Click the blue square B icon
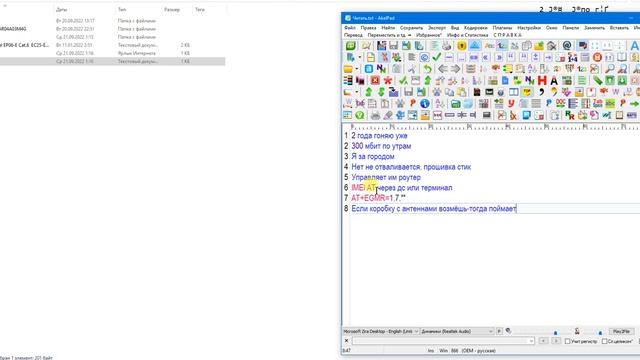This screenshot has width=640, height=360. 369,69
